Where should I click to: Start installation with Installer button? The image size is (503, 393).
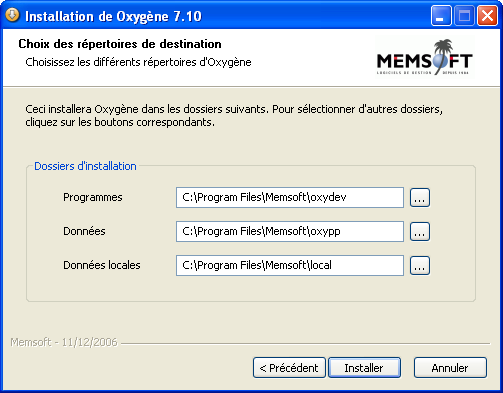click(x=364, y=368)
